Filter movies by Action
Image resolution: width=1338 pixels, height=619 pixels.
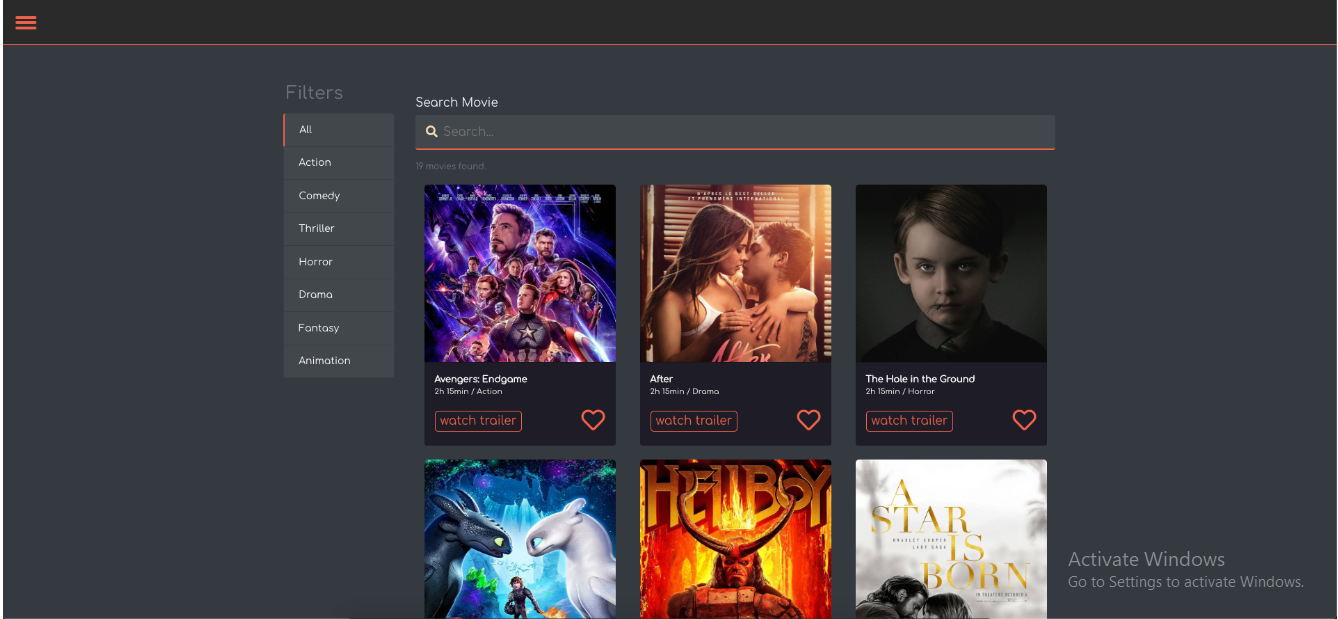pyautogui.click(x=338, y=162)
